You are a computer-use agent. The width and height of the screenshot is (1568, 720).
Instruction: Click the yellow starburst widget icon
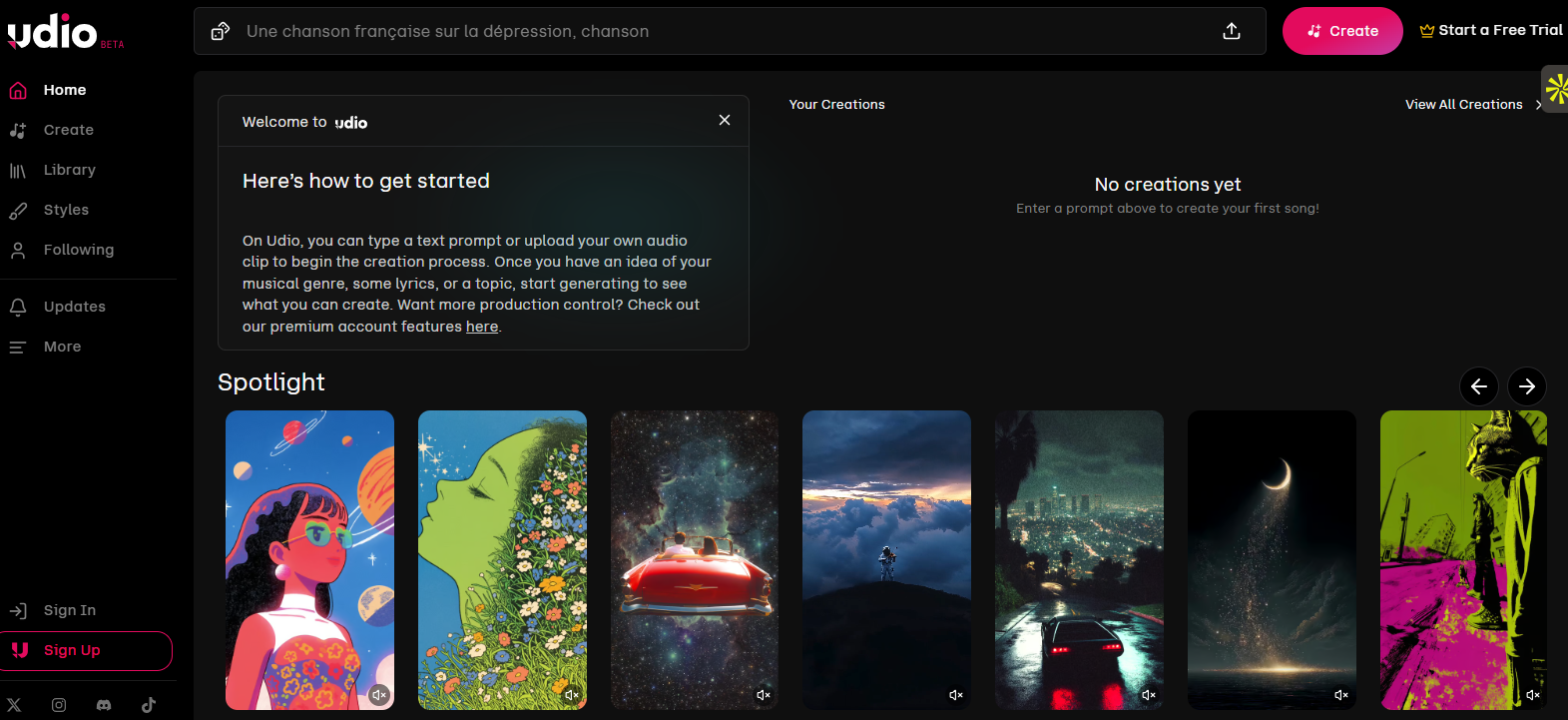click(x=1556, y=89)
